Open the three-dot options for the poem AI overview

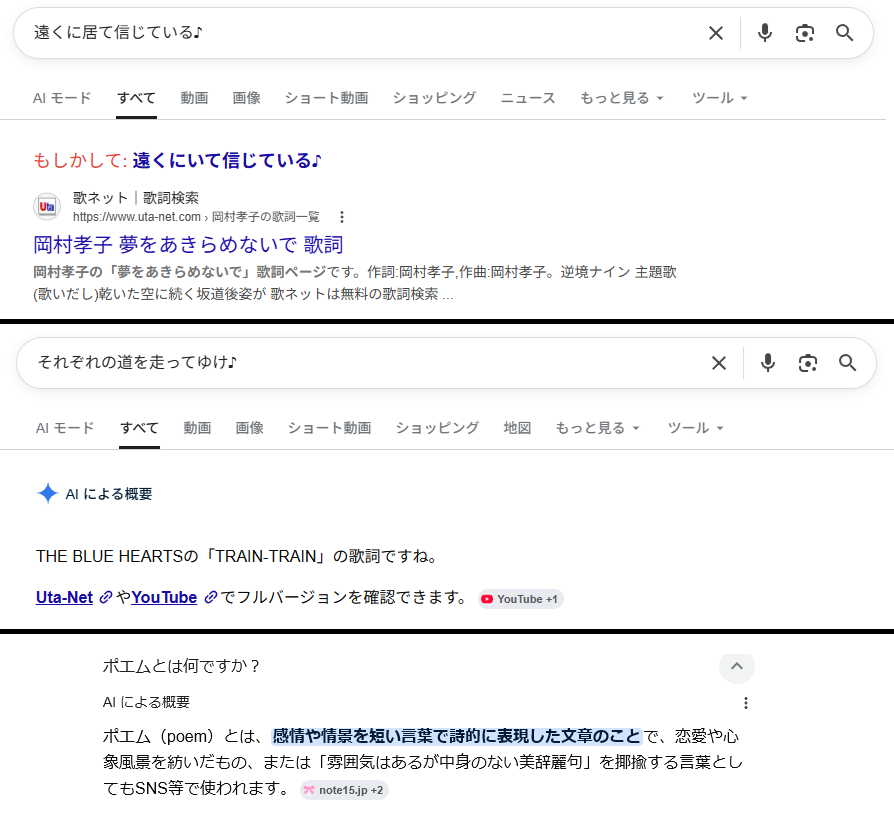click(745, 703)
